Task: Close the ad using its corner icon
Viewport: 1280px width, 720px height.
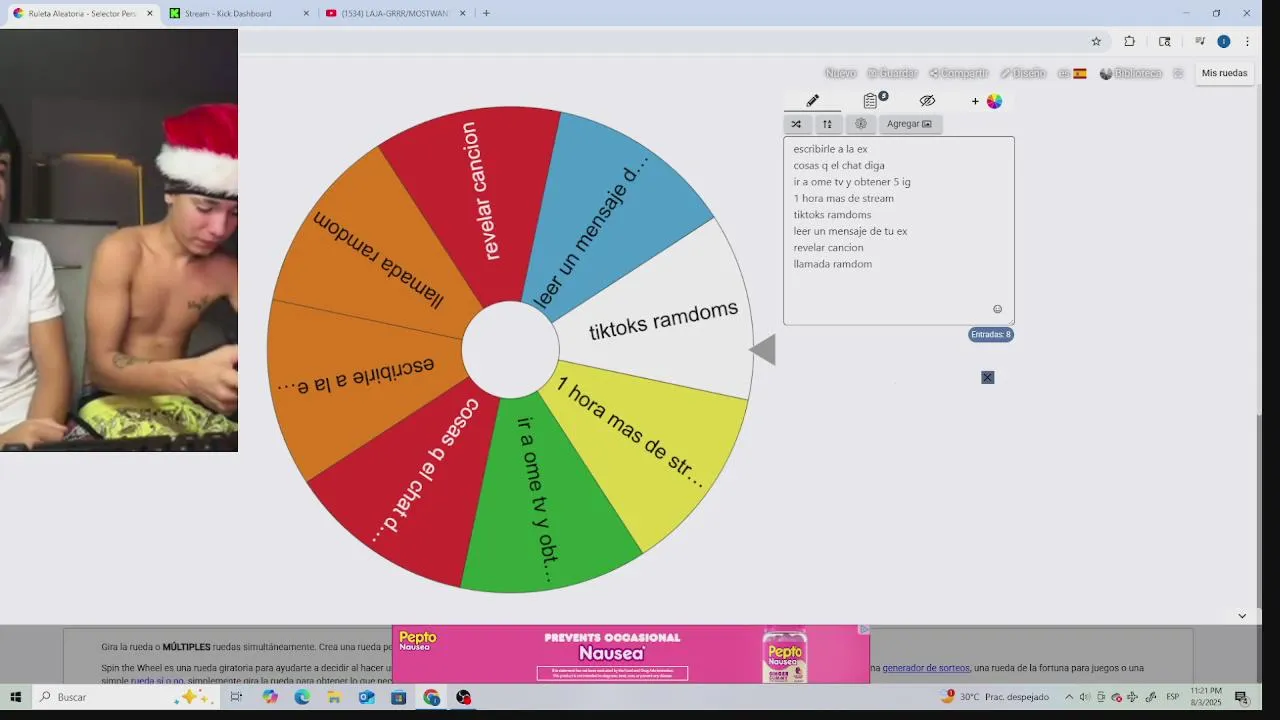Action: click(x=864, y=630)
